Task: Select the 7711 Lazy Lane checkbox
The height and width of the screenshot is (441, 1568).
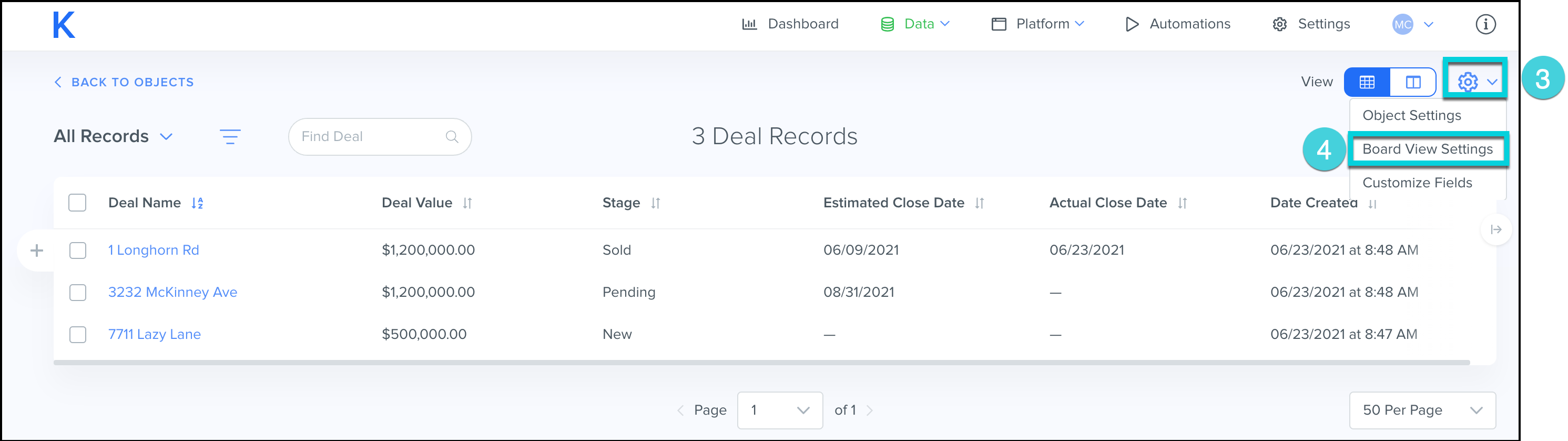Action: coord(77,334)
